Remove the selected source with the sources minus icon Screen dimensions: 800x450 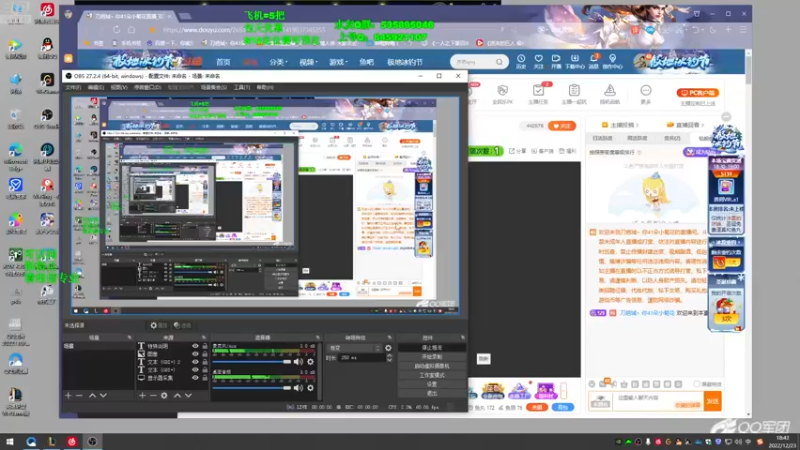pos(153,395)
